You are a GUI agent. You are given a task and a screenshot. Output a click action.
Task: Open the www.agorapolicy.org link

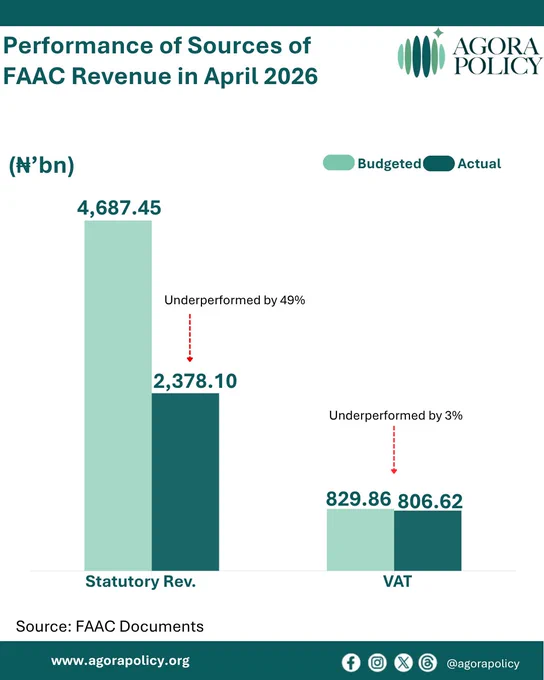[x=120, y=661]
